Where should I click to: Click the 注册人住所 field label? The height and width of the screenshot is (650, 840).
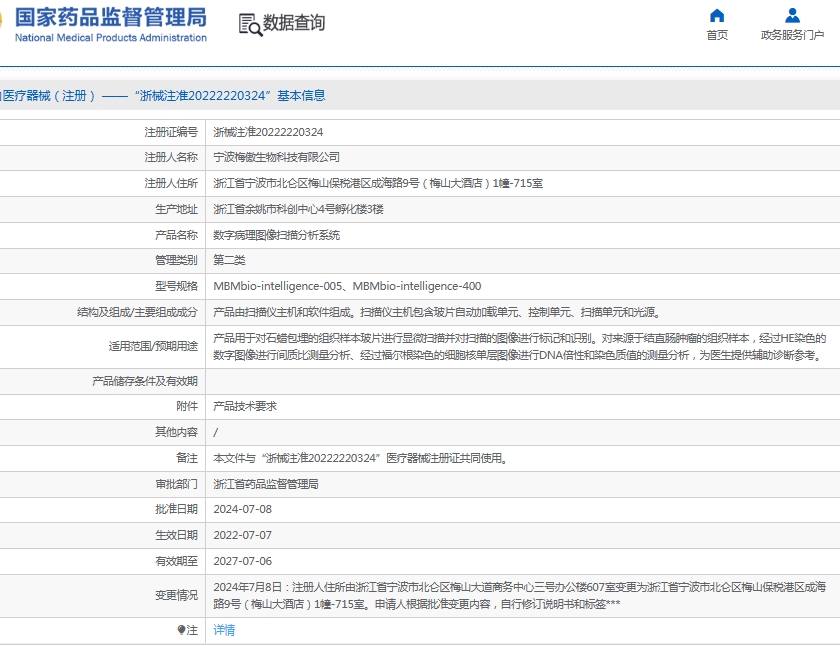[x=171, y=183]
